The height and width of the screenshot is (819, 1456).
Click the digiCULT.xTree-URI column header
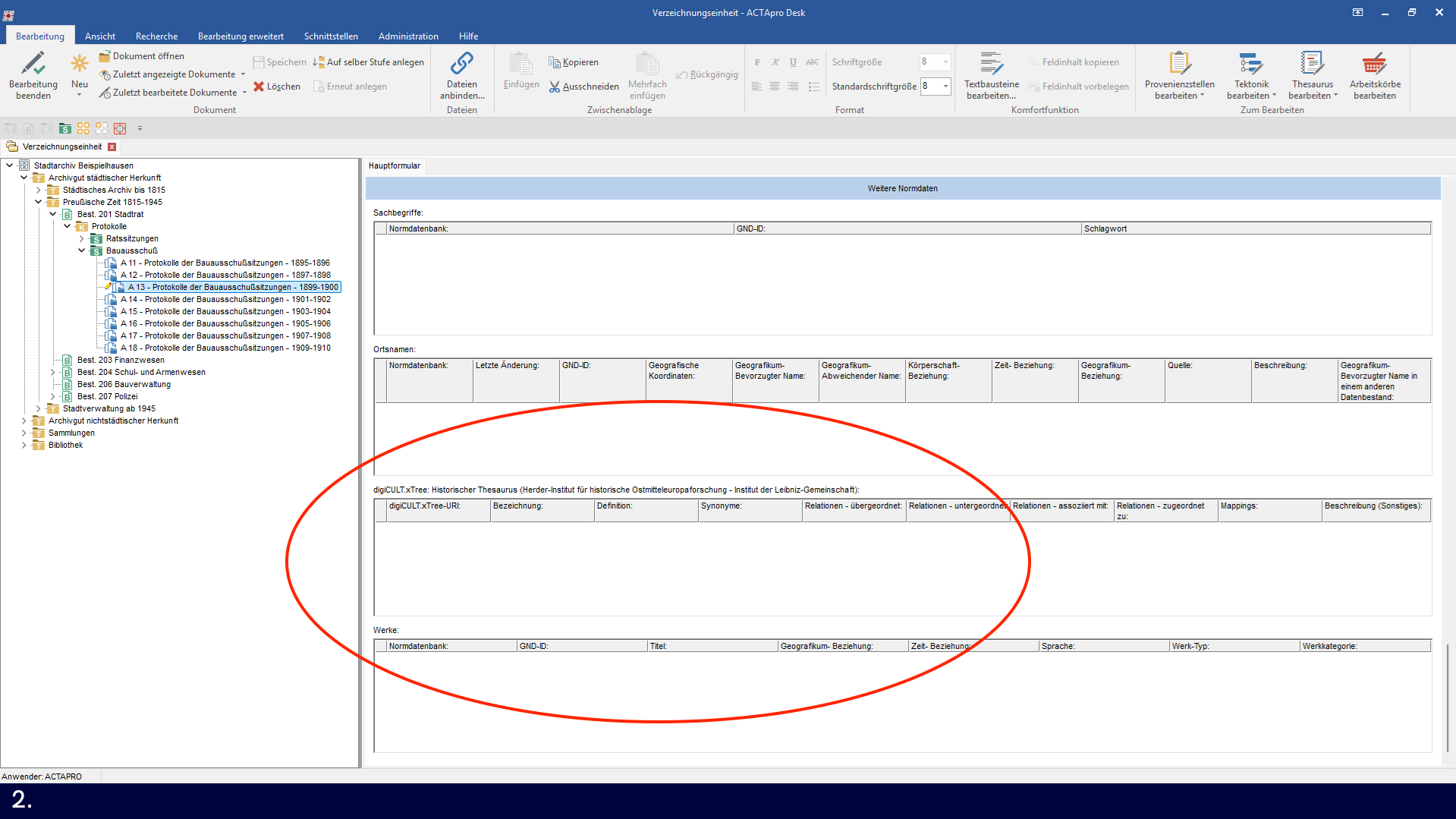click(439, 511)
